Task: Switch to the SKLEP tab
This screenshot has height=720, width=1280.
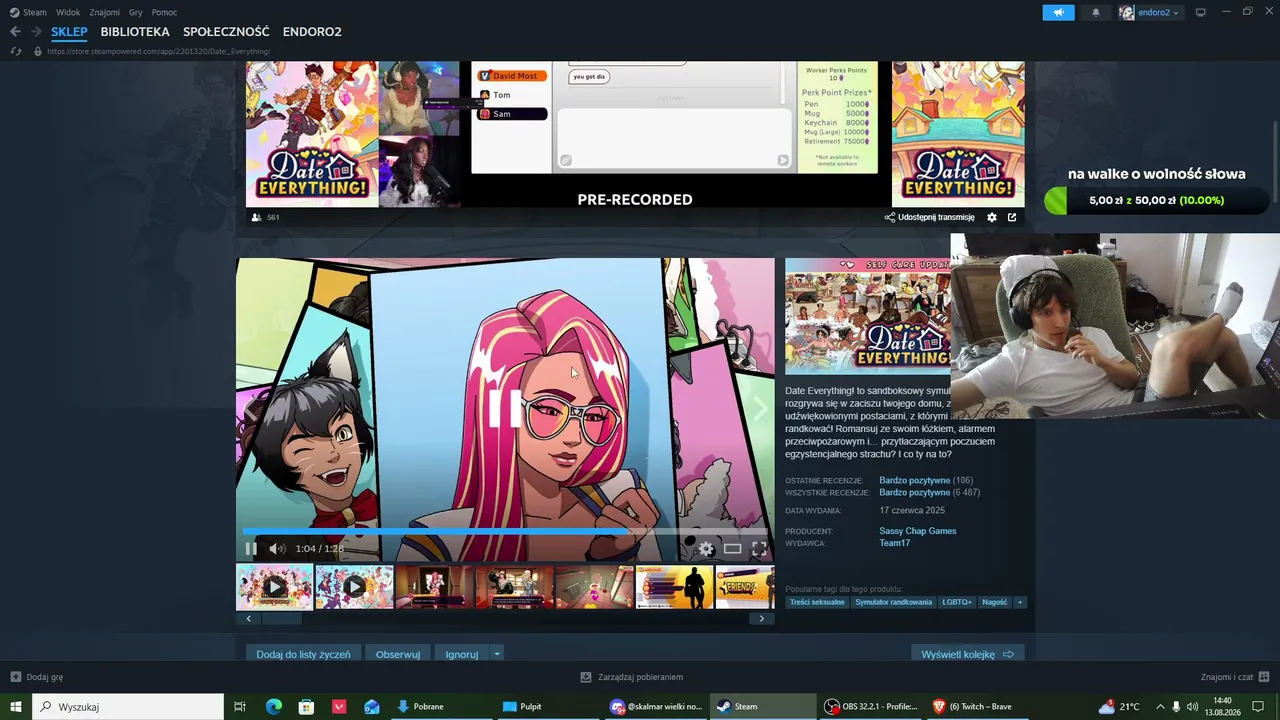Action: 70,32
